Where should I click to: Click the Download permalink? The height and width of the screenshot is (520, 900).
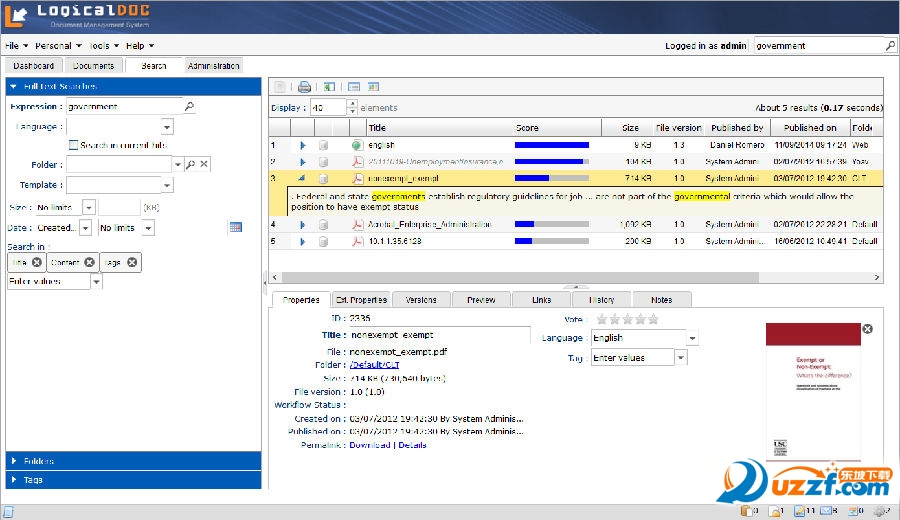(x=369, y=445)
